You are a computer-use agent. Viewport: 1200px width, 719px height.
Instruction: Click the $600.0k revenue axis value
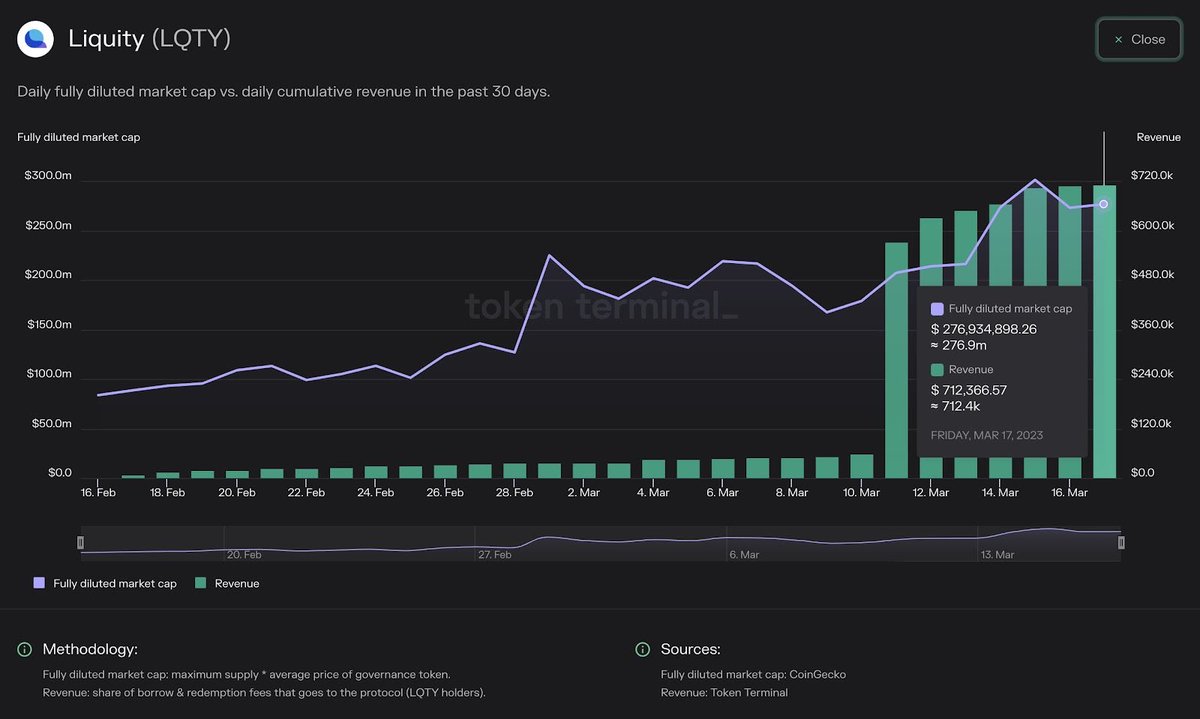pyautogui.click(x=1151, y=226)
